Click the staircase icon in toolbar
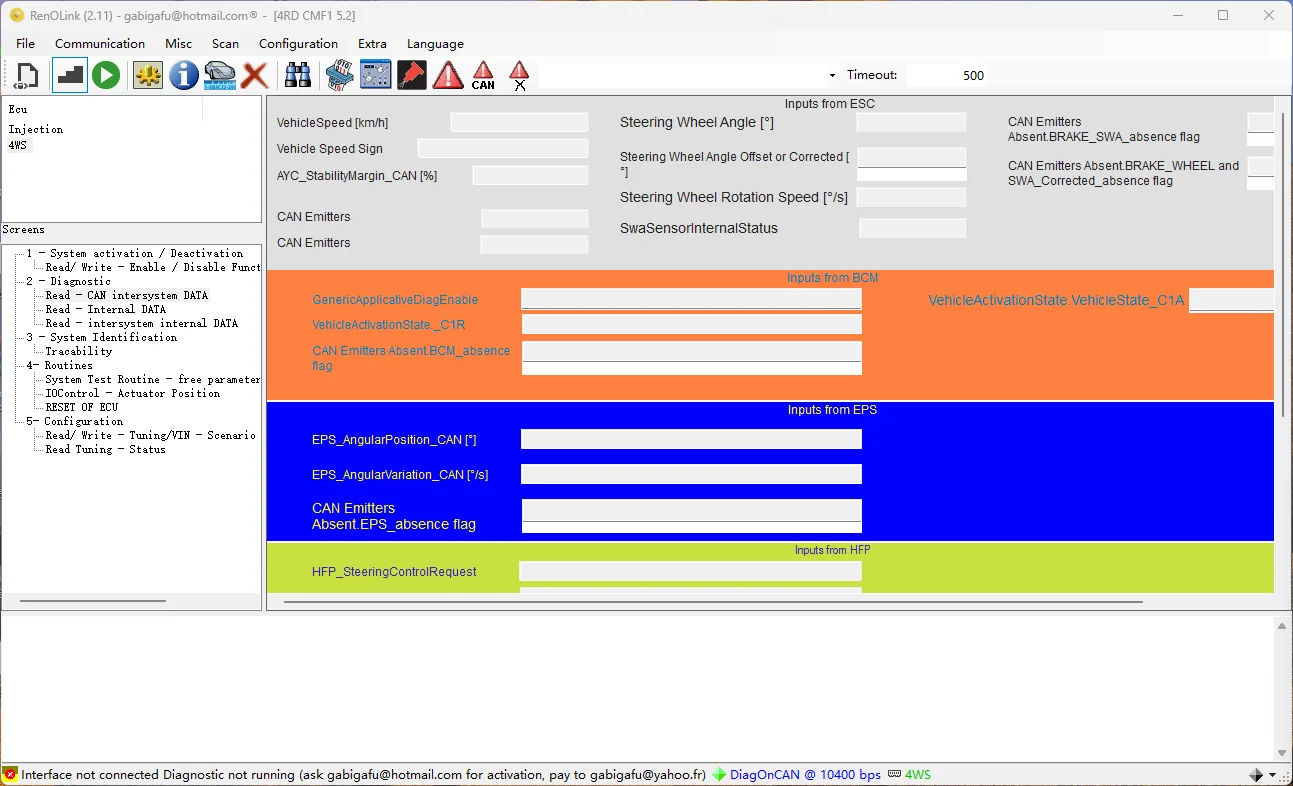Viewport: 1293px width, 786px height. (70, 75)
